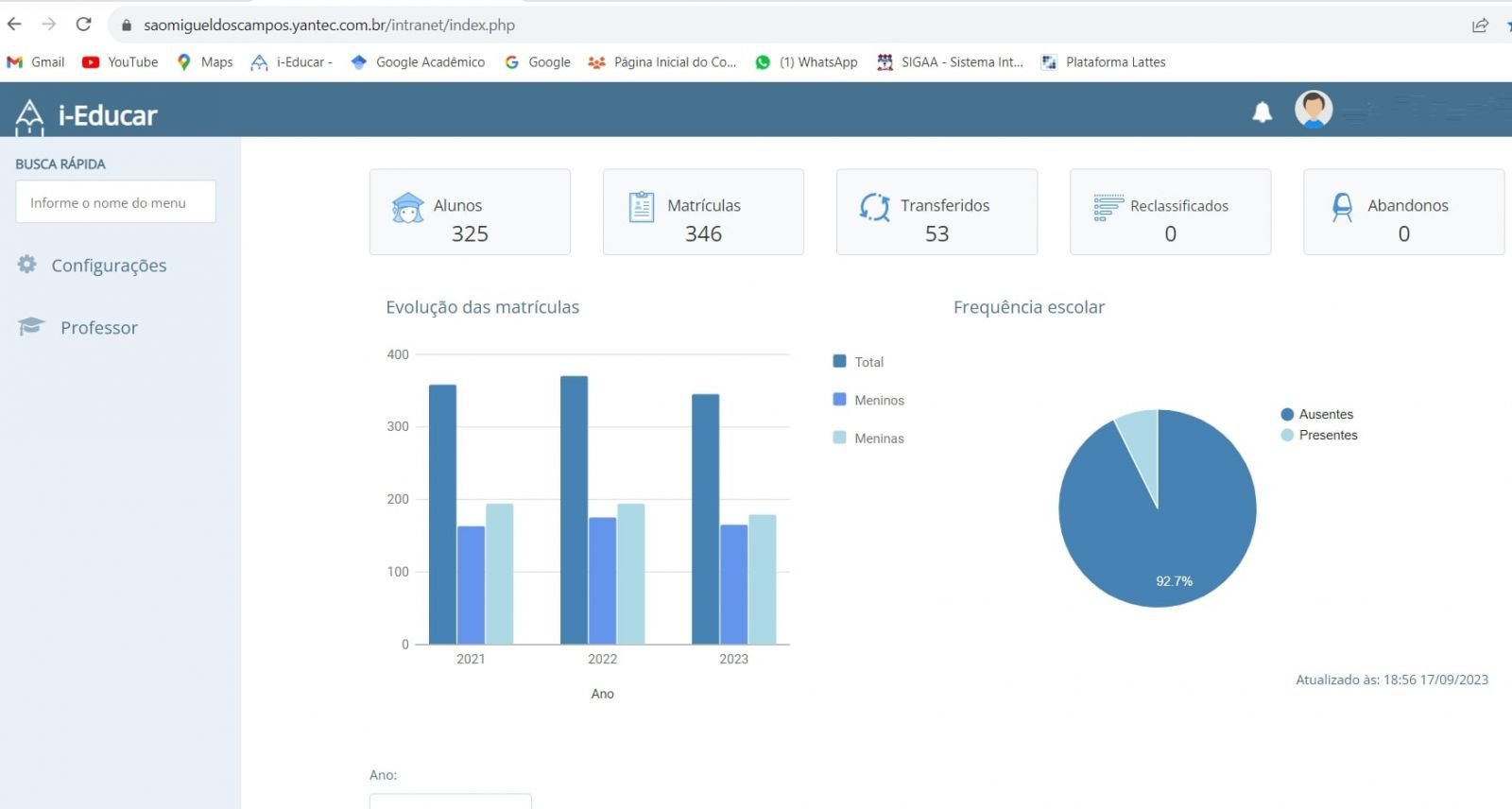Open the Ano dropdown selector
The width and height of the screenshot is (1512, 809).
tap(450, 801)
